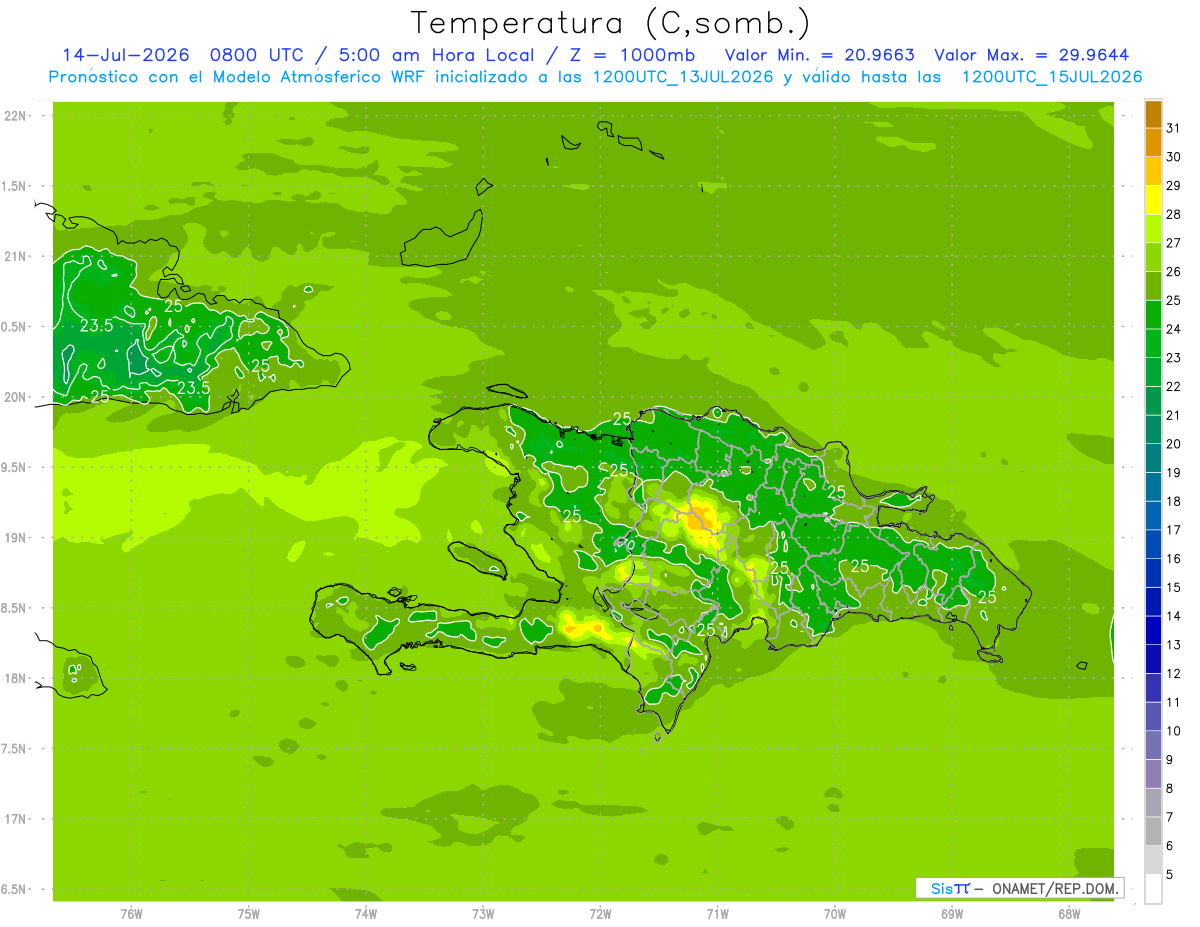Click the '72W' longitude axis label
Viewport: 1200px width, 927px height.
pyautogui.click(x=600, y=914)
